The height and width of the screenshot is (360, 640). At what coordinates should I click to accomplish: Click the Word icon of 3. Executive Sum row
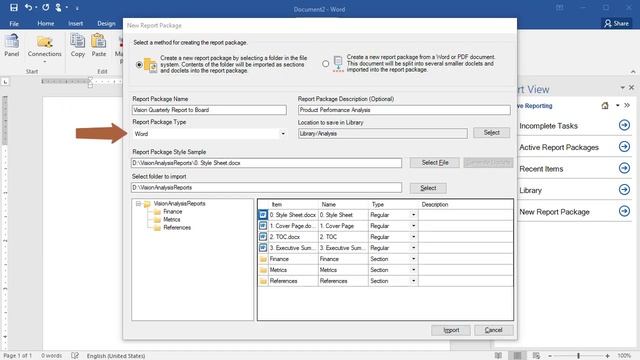click(x=263, y=248)
